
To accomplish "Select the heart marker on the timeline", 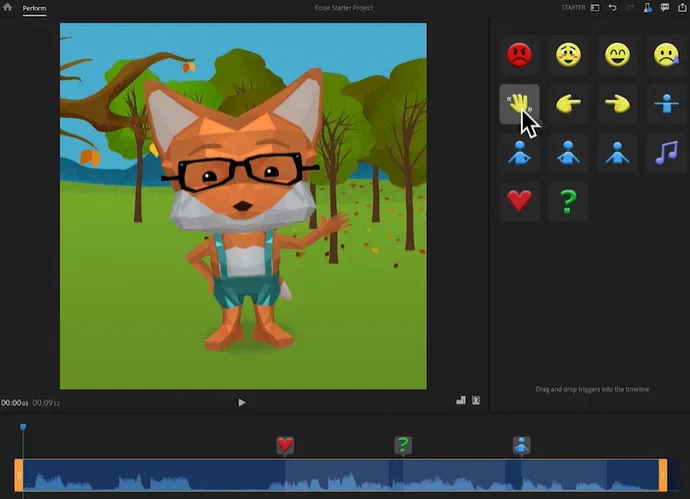I will [285, 446].
